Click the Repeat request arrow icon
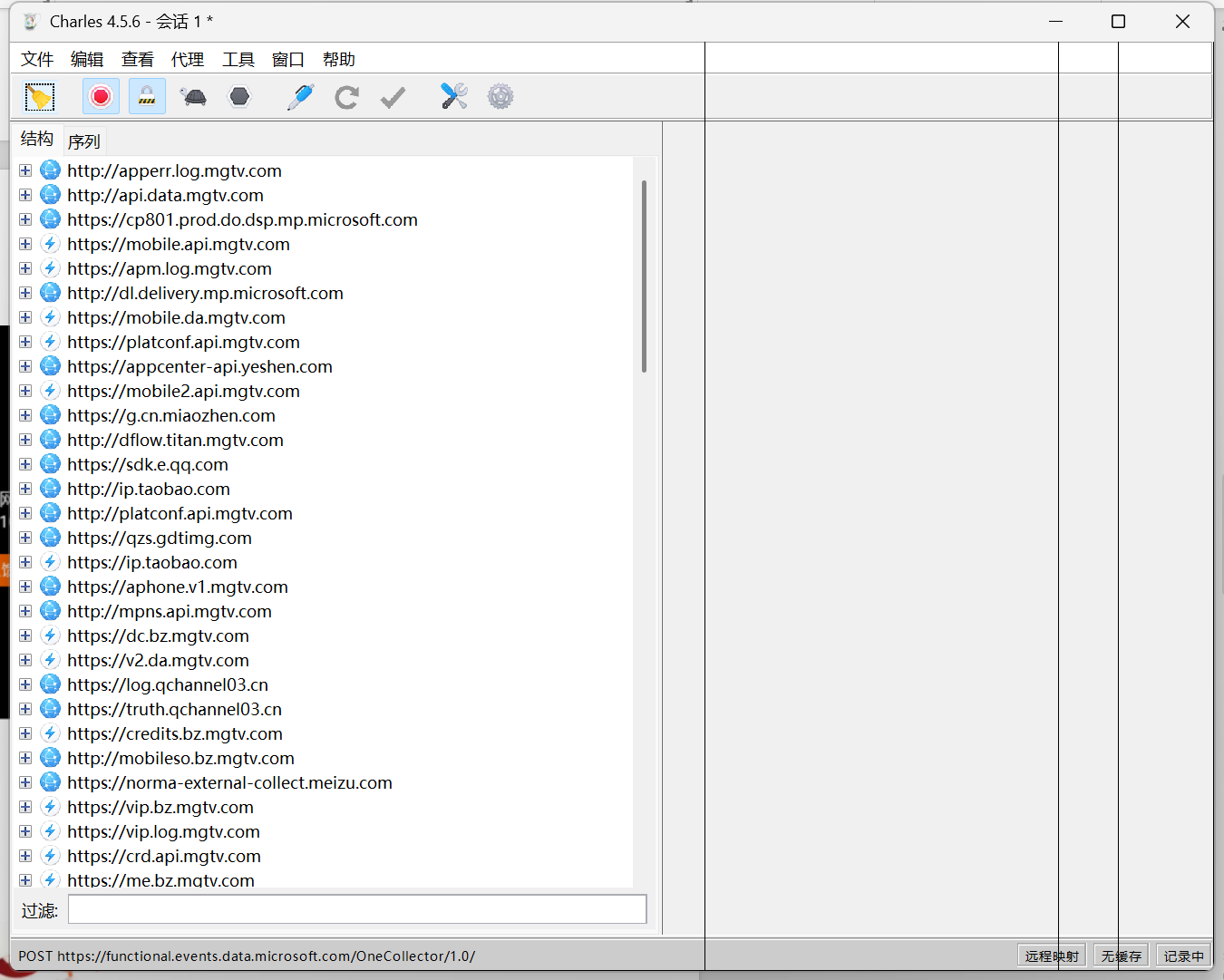Image resolution: width=1224 pixels, height=980 pixels. click(x=346, y=97)
